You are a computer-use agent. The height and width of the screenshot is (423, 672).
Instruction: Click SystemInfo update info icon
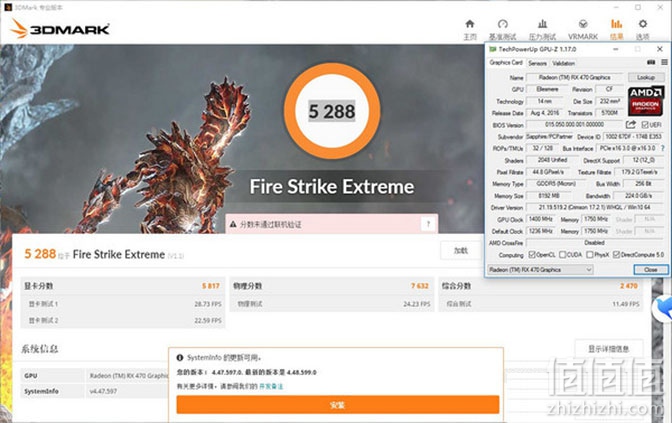180,357
